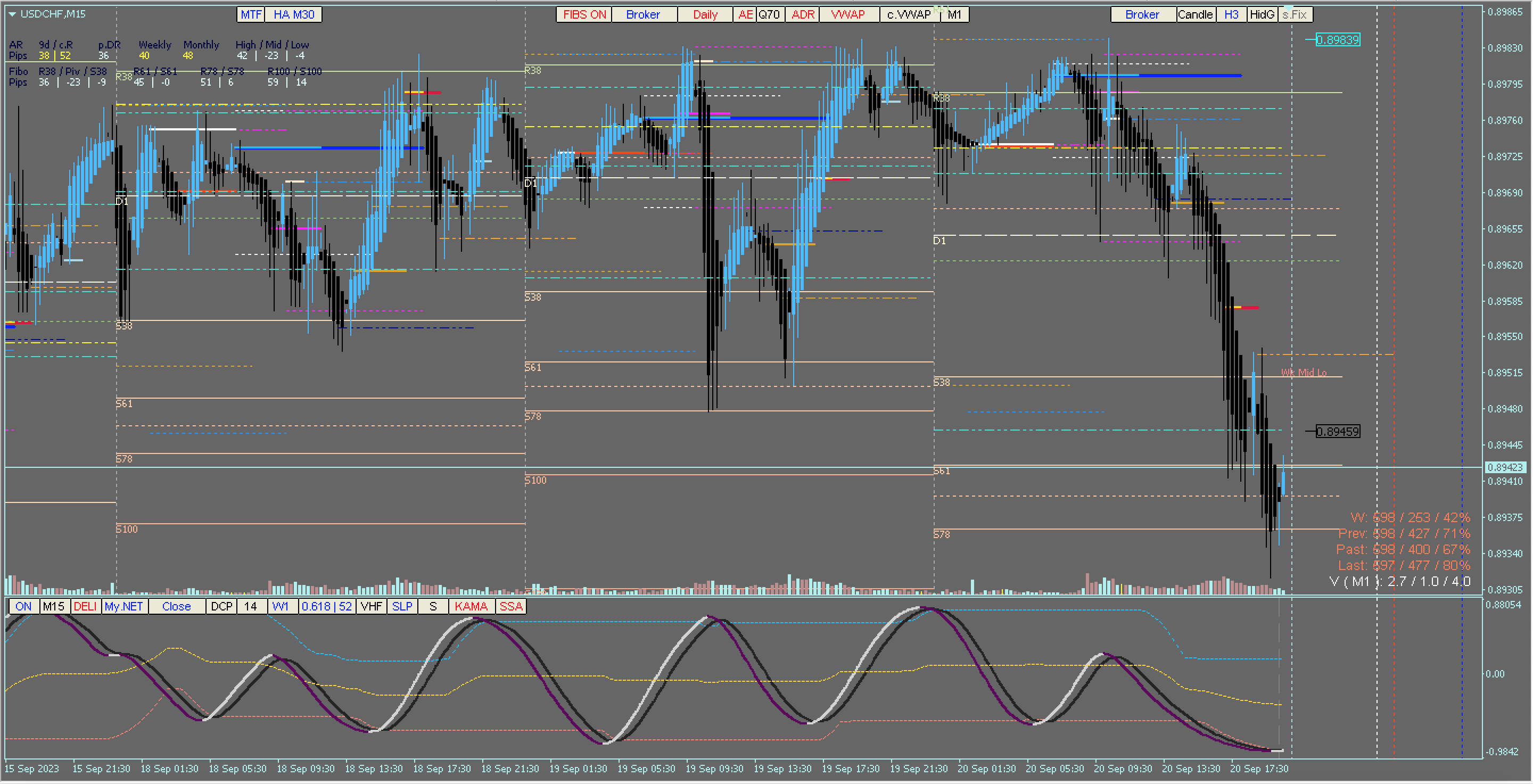Viewport: 1533px width, 784px height.
Task: Toggle the indicator ON switch button
Action: (24, 606)
